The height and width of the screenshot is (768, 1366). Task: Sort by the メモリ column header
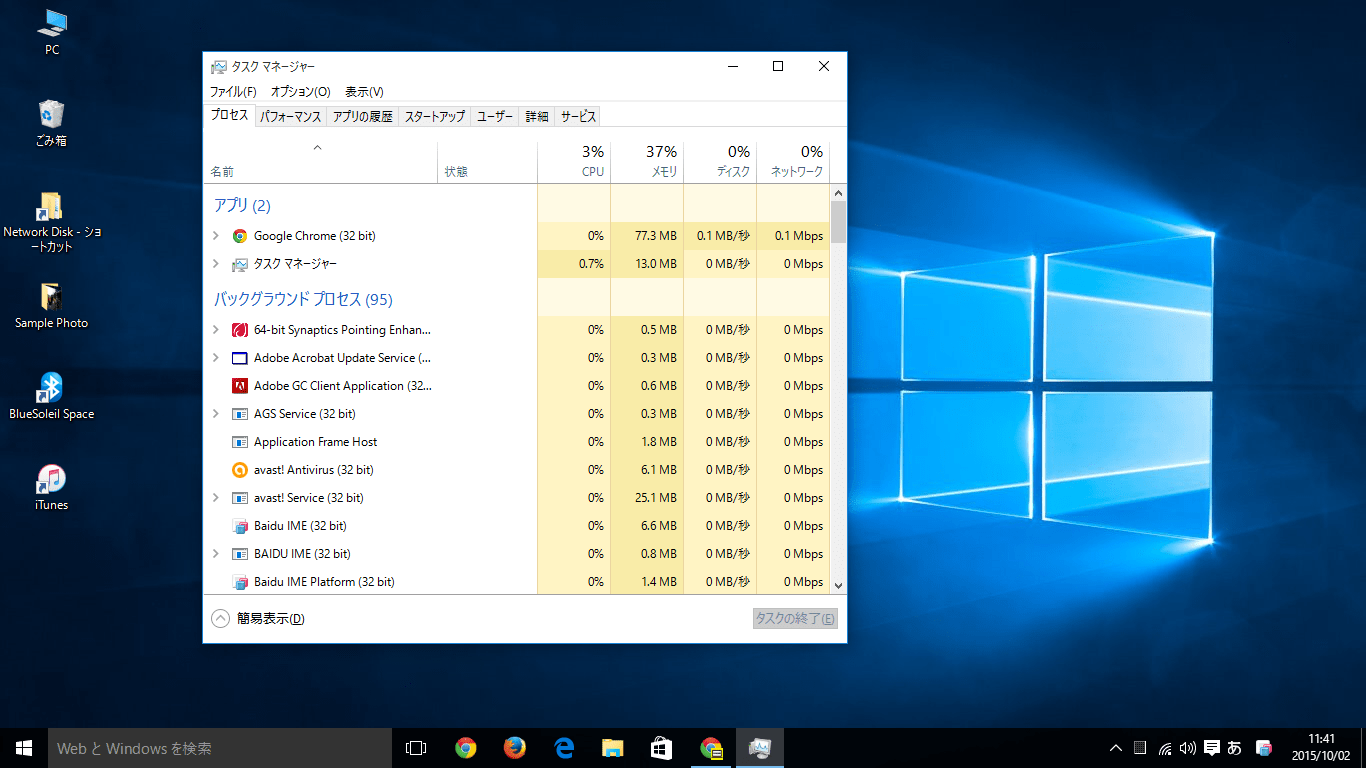647,162
